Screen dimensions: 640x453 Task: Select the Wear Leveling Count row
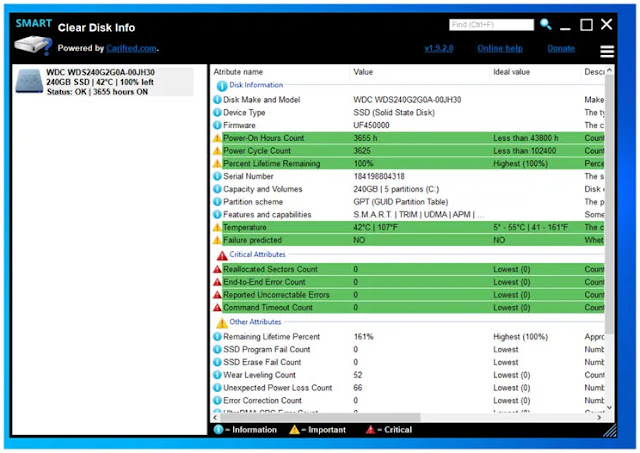click(408, 375)
